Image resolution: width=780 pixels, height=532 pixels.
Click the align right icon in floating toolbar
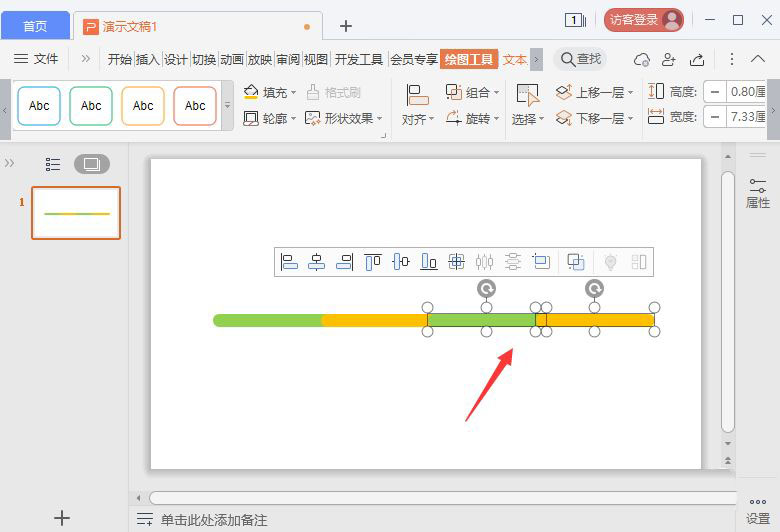point(345,262)
